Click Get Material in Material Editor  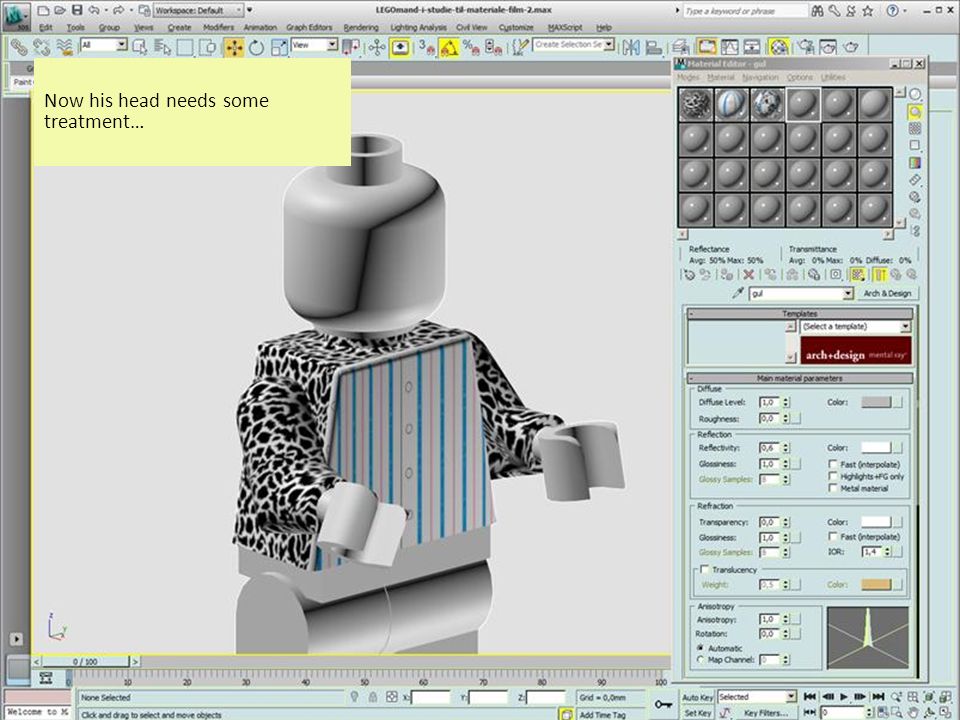[689, 275]
